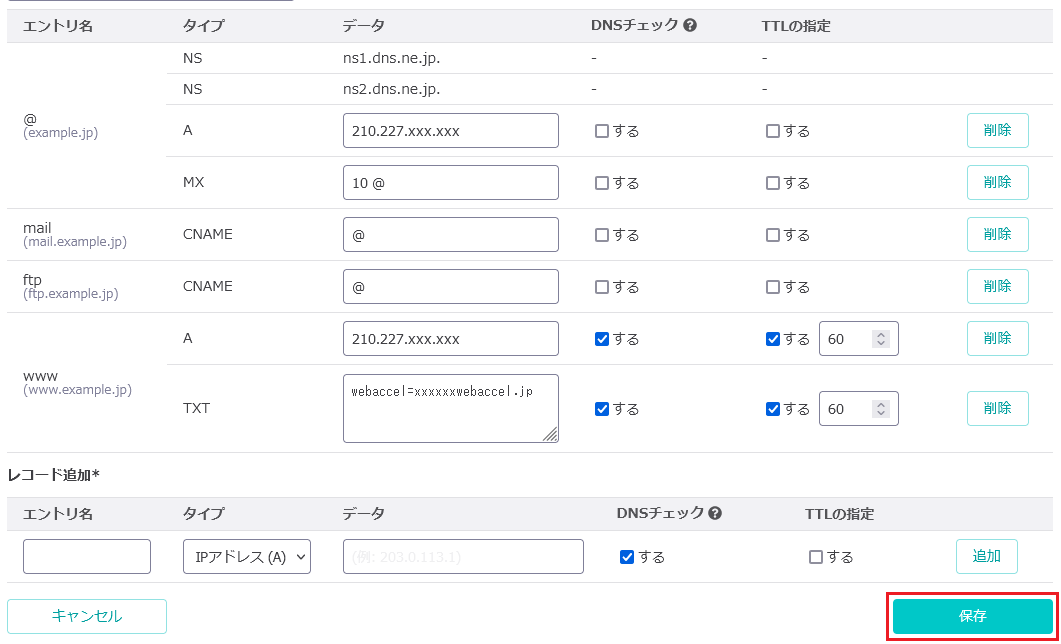
Task: Check TTLの指定 for the MX record
Action: tap(772, 183)
